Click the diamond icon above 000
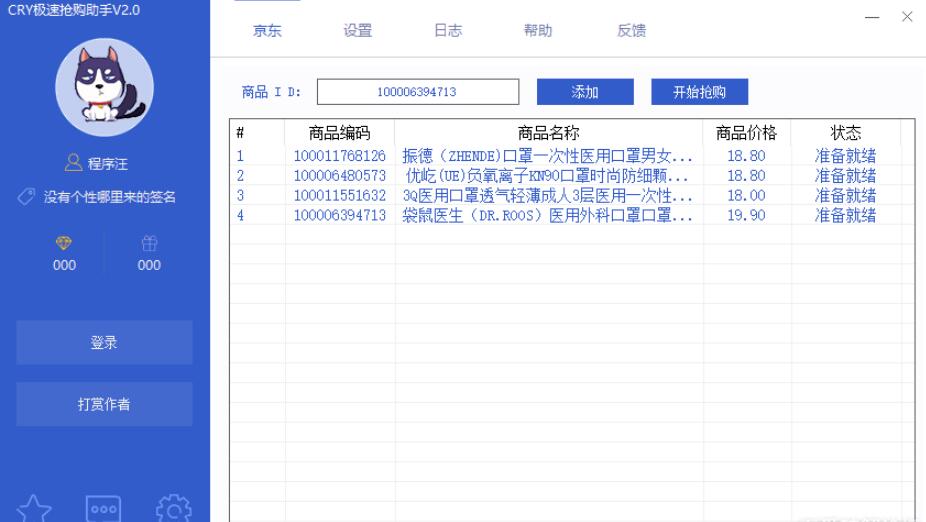 64,243
